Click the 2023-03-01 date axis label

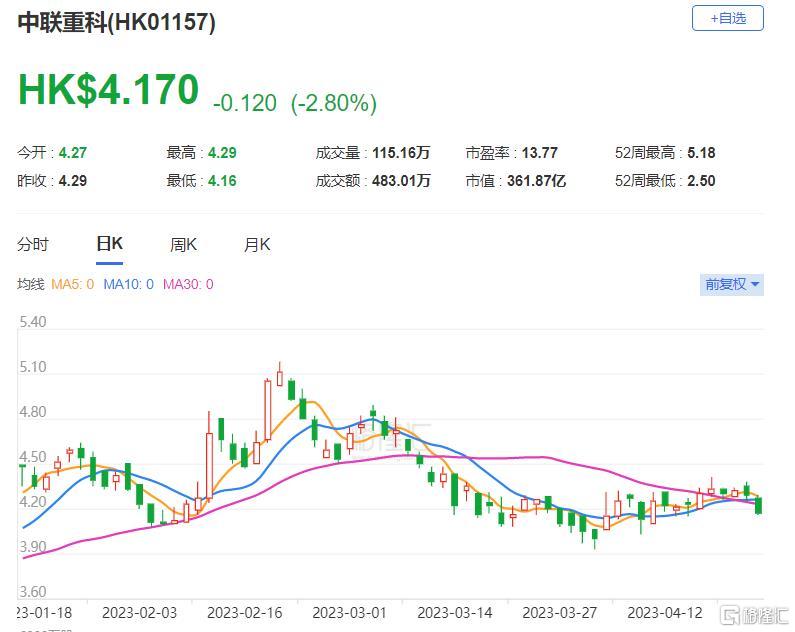(349, 613)
